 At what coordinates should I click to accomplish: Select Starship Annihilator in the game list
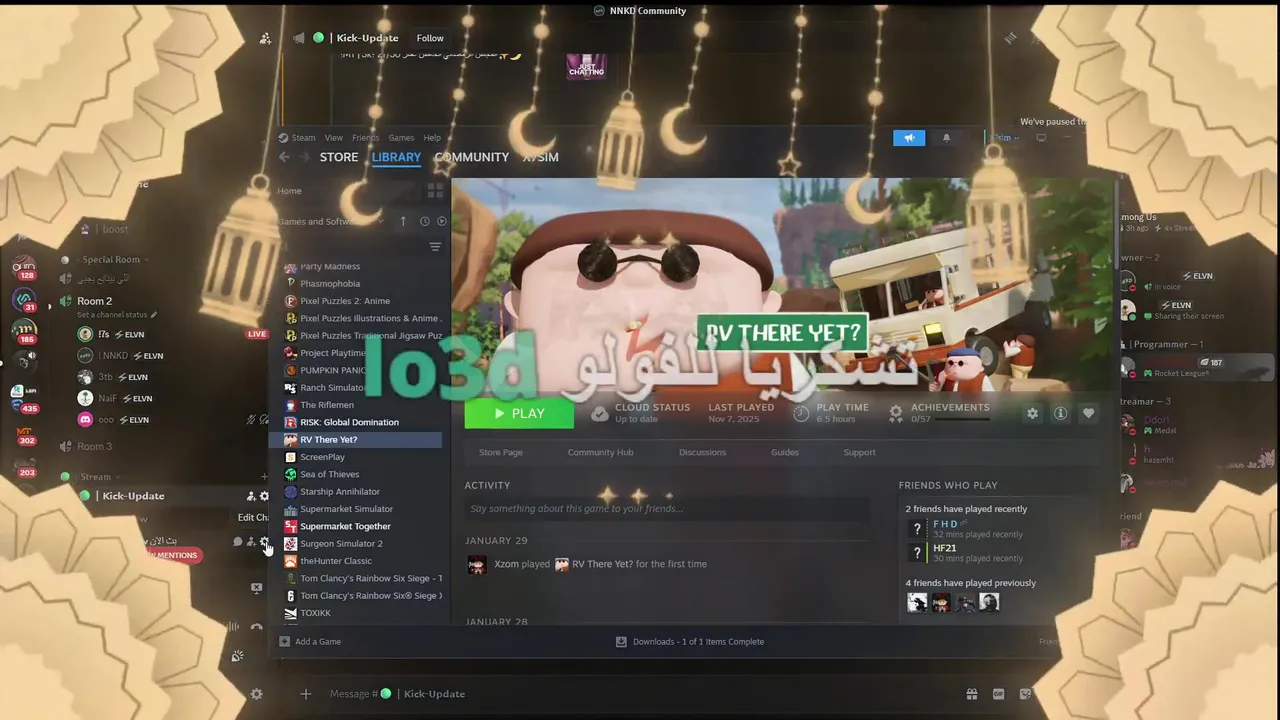[340, 492]
